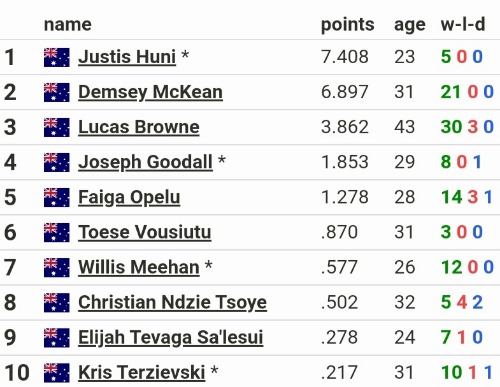Click the flag beside Joseph Goodall
The height and width of the screenshot is (387, 500).
57,162
